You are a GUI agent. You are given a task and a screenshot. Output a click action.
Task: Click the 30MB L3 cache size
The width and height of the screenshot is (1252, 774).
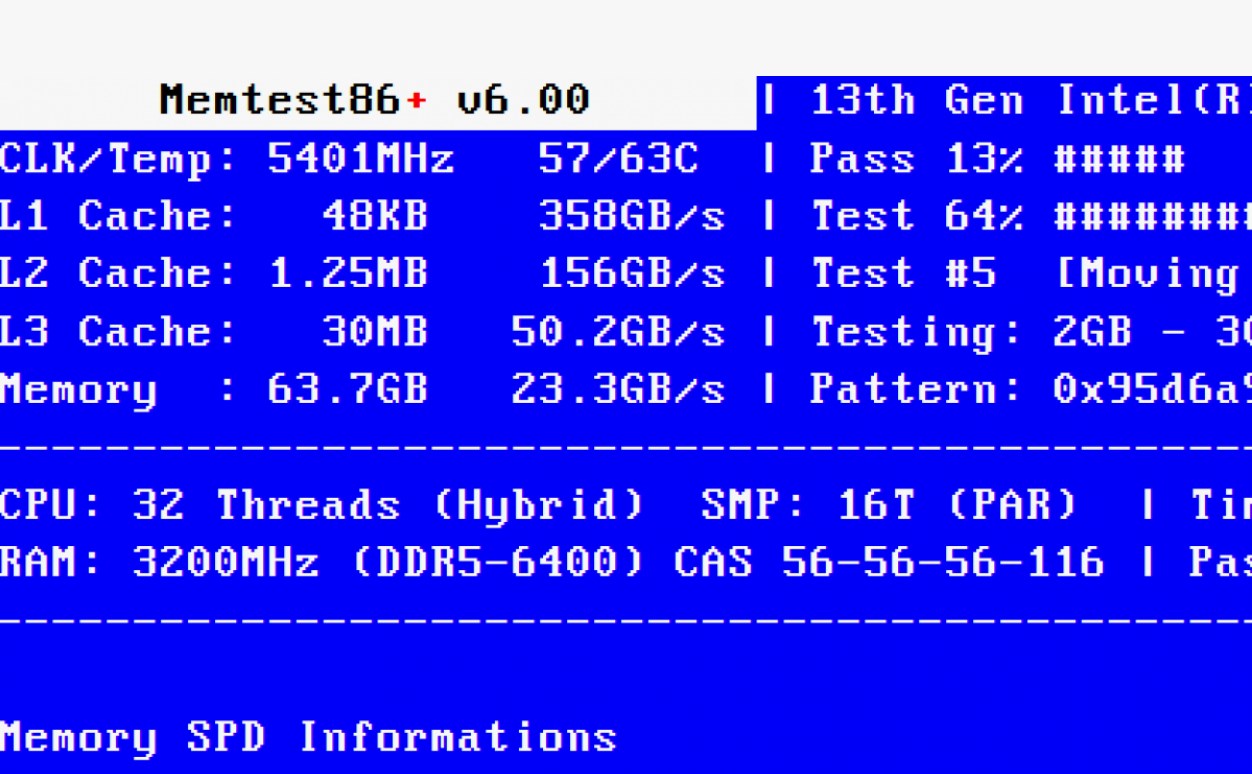[x=375, y=331]
